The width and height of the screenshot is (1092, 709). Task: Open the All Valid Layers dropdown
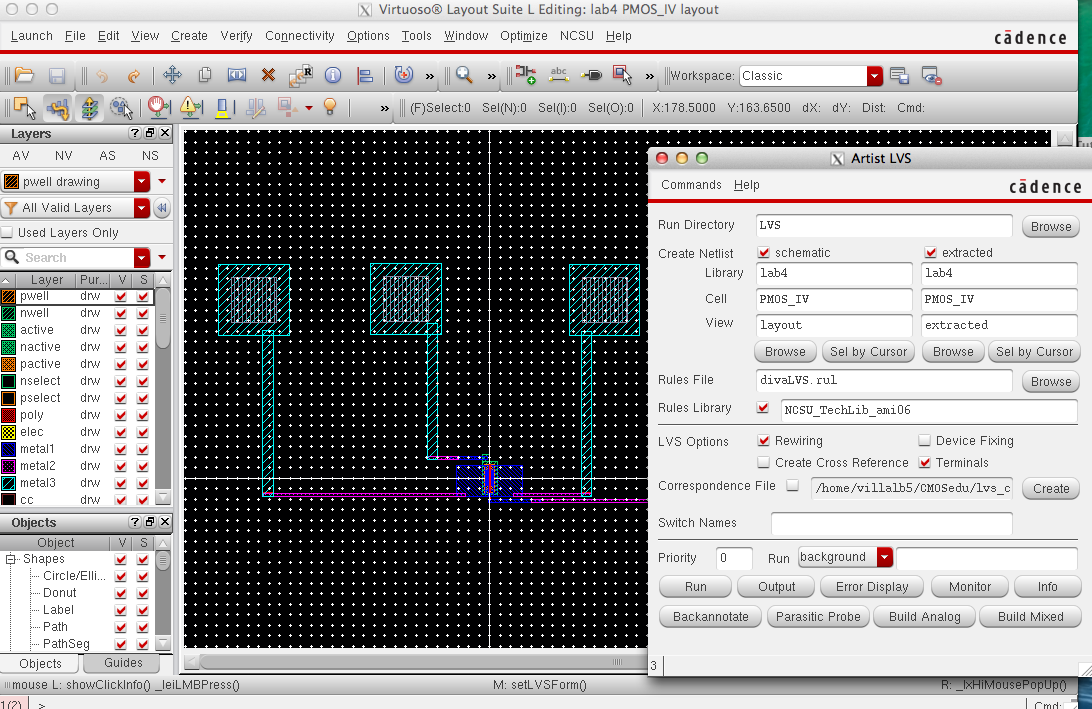click(141, 208)
